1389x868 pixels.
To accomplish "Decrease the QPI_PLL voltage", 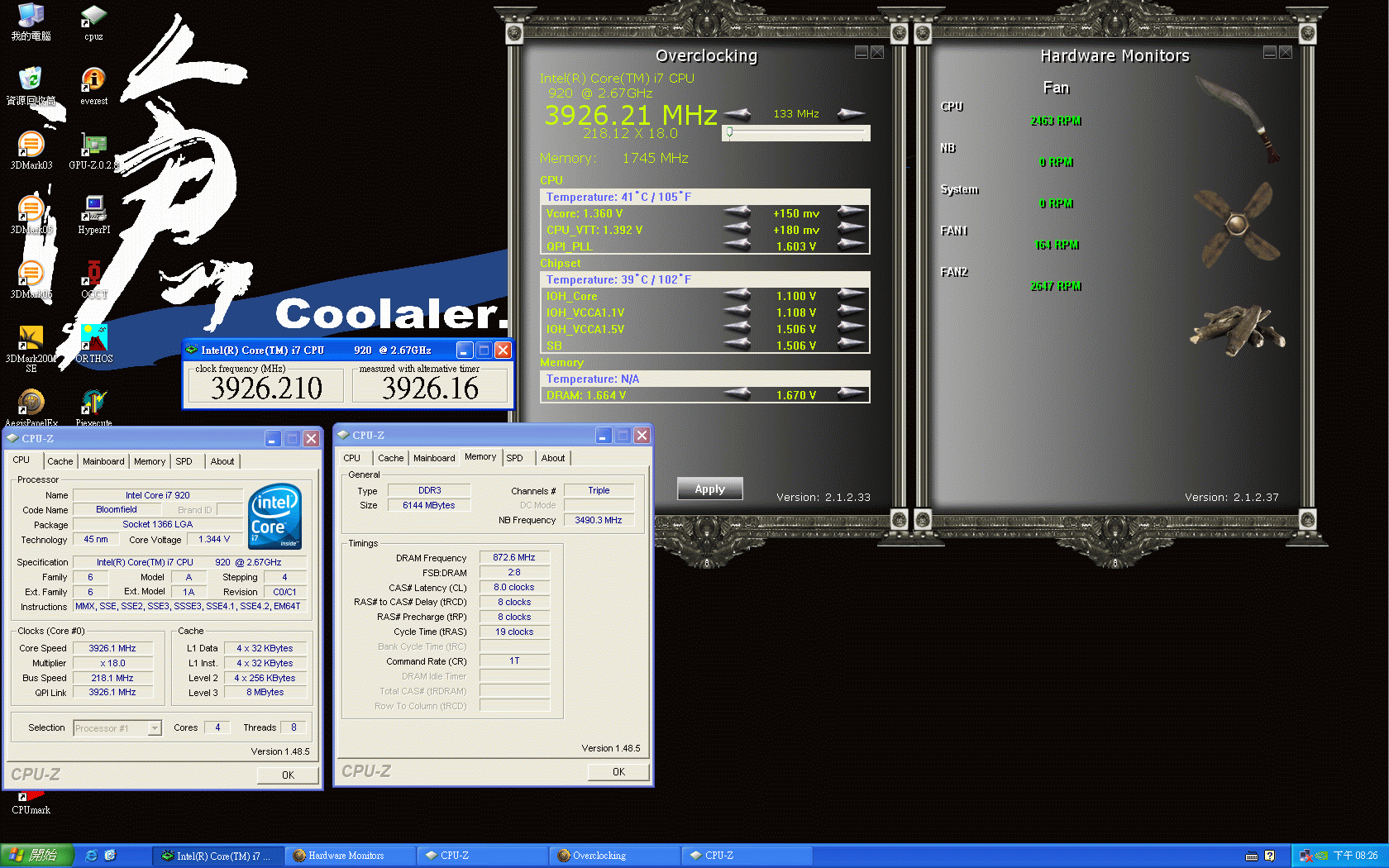I will click(x=737, y=246).
